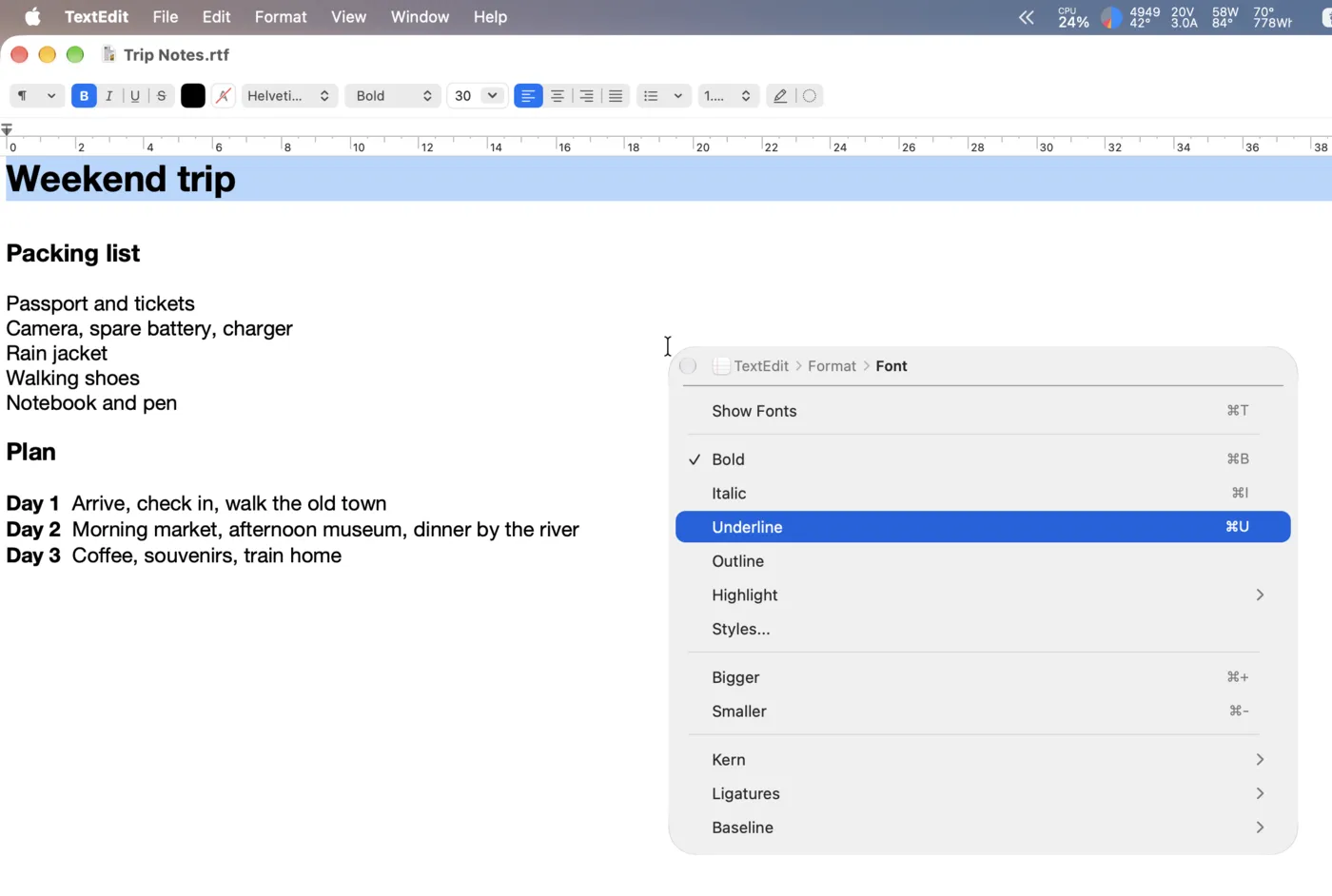The width and height of the screenshot is (1332, 896).
Task: Choose Italic in the Font menu
Action: click(983, 494)
